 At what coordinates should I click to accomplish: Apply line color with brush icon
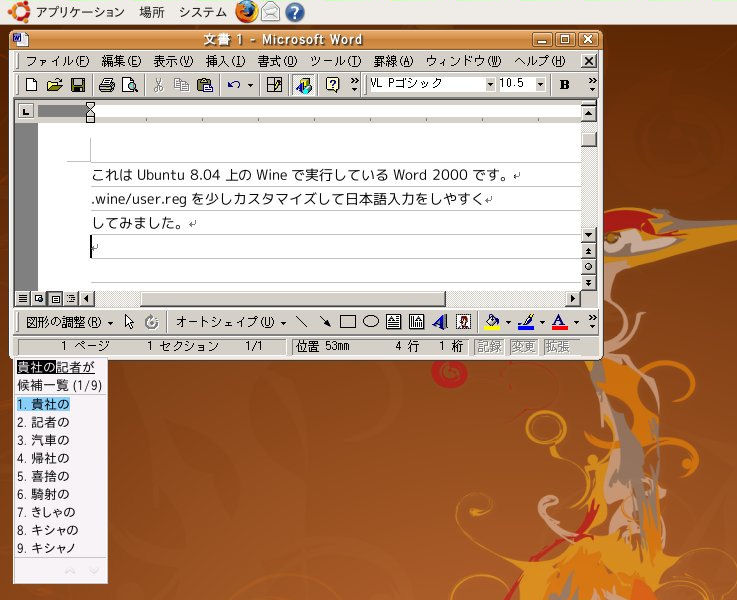click(526, 322)
